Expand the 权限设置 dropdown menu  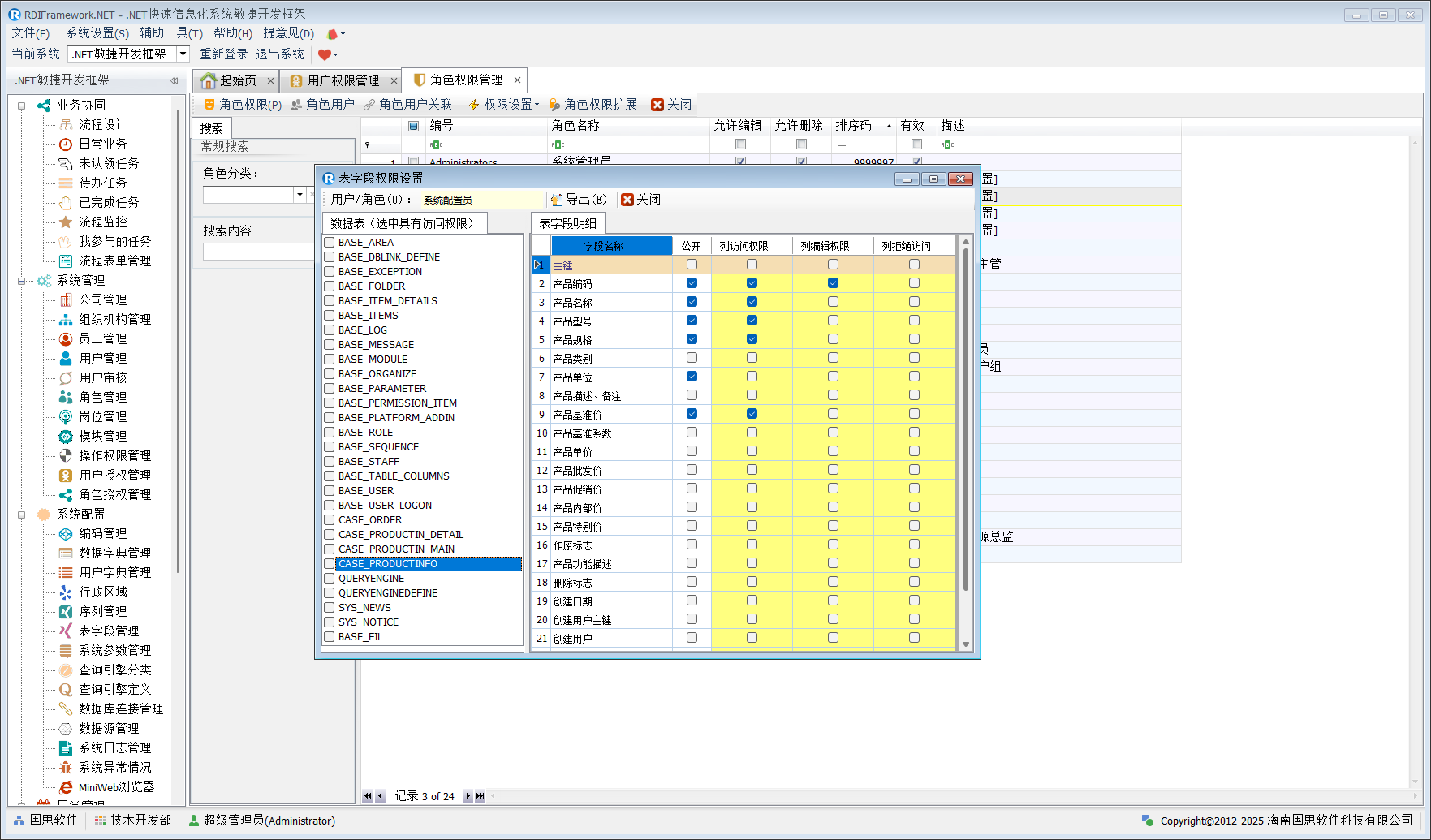pyautogui.click(x=537, y=105)
